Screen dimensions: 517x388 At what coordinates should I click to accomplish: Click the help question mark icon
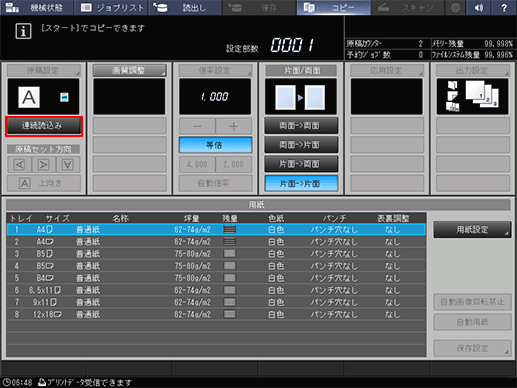pyautogui.click(x=504, y=8)
